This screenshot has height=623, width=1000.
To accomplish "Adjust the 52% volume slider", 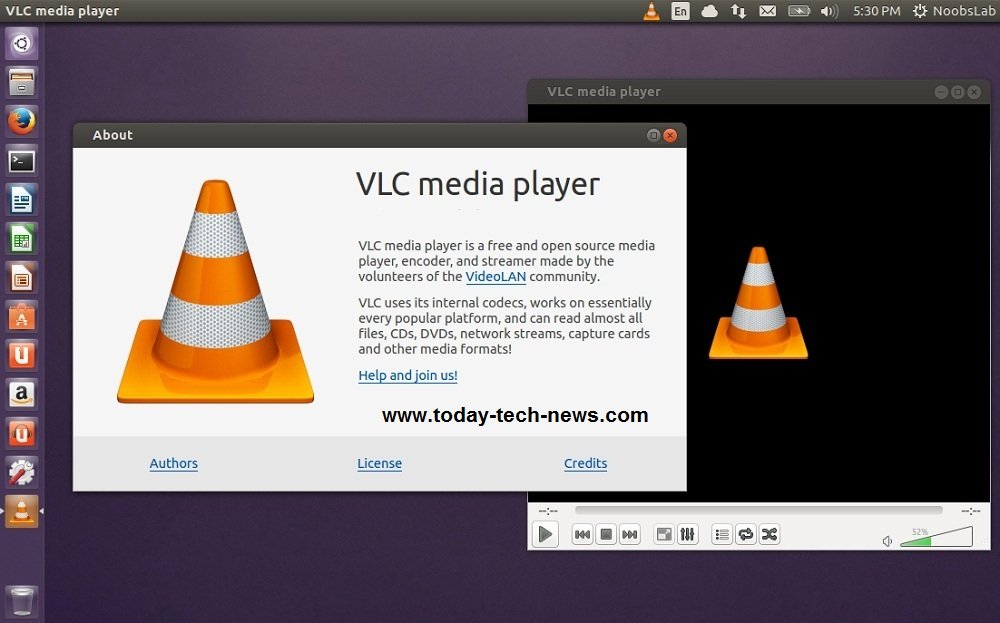I will pyautogui.click(x=930, y=540).
